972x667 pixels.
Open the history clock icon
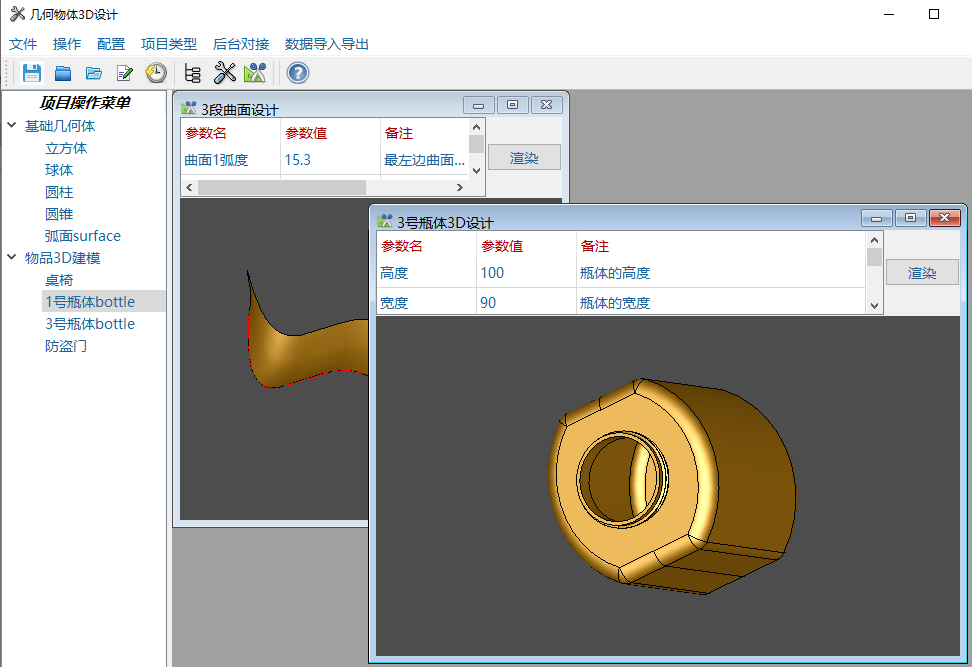(156, 73)
